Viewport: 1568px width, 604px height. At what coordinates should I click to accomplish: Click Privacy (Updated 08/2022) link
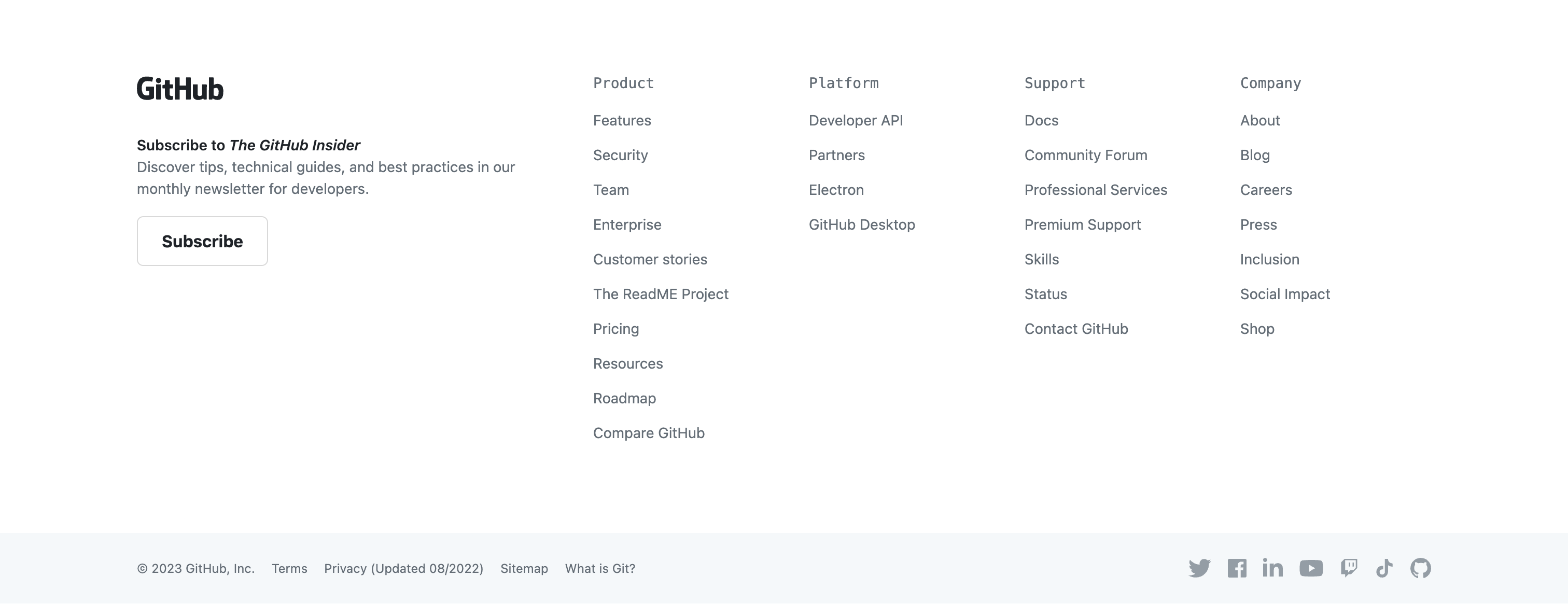click(x=403, y=569)
